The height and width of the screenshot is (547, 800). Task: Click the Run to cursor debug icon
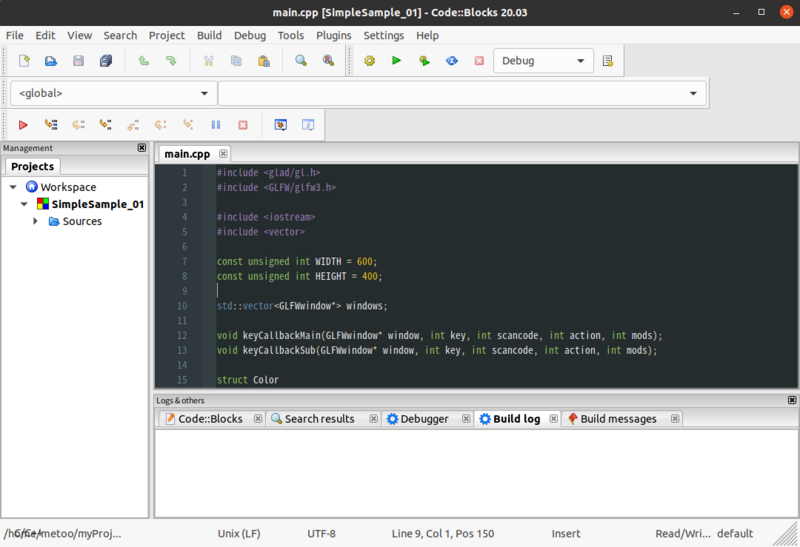tap(51, 125)
